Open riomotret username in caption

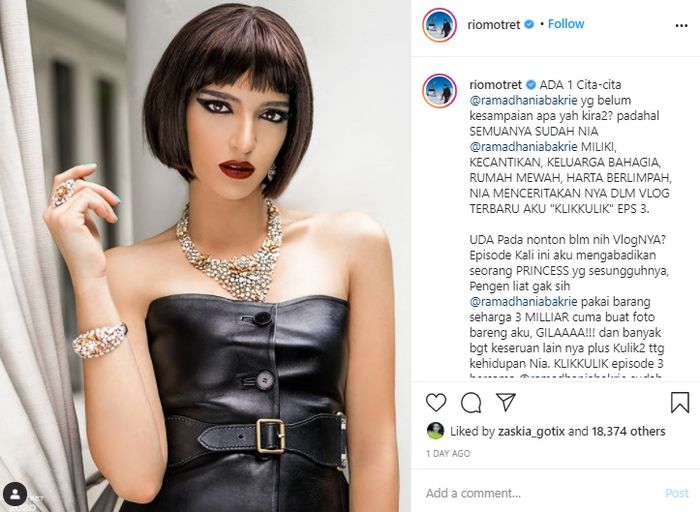(x=496, y=84)
